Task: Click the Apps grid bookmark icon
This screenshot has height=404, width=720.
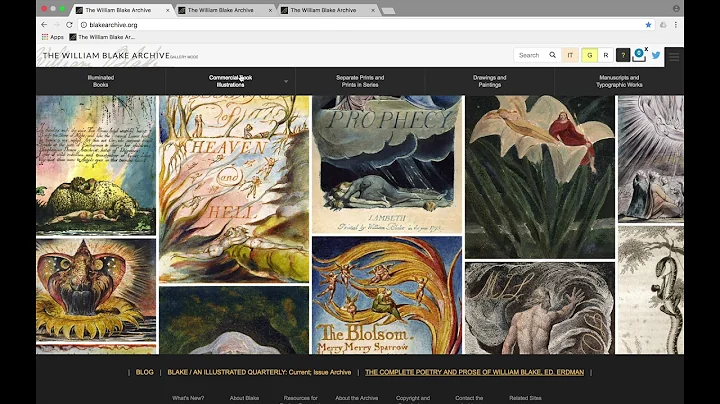Action: pos(45,37)
